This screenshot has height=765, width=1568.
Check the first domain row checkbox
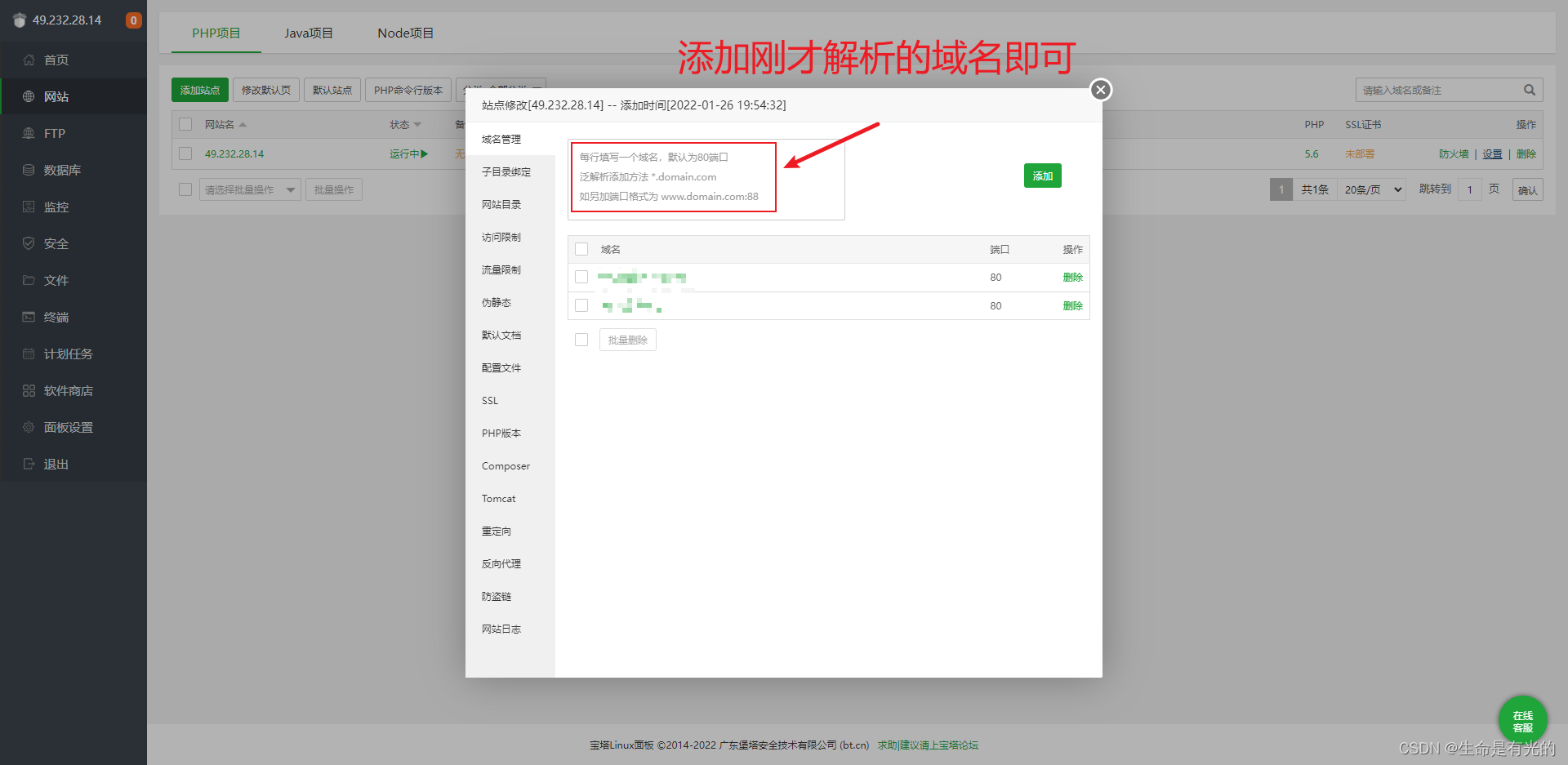[581, 277]
